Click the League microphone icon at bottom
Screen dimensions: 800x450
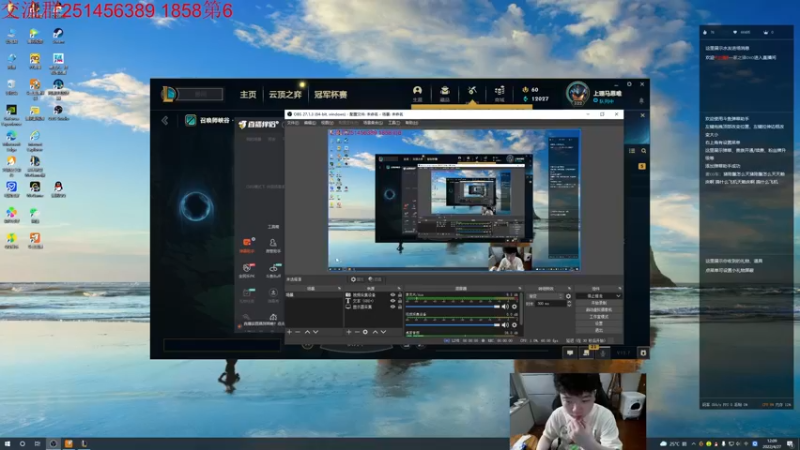tap(603, 353)
